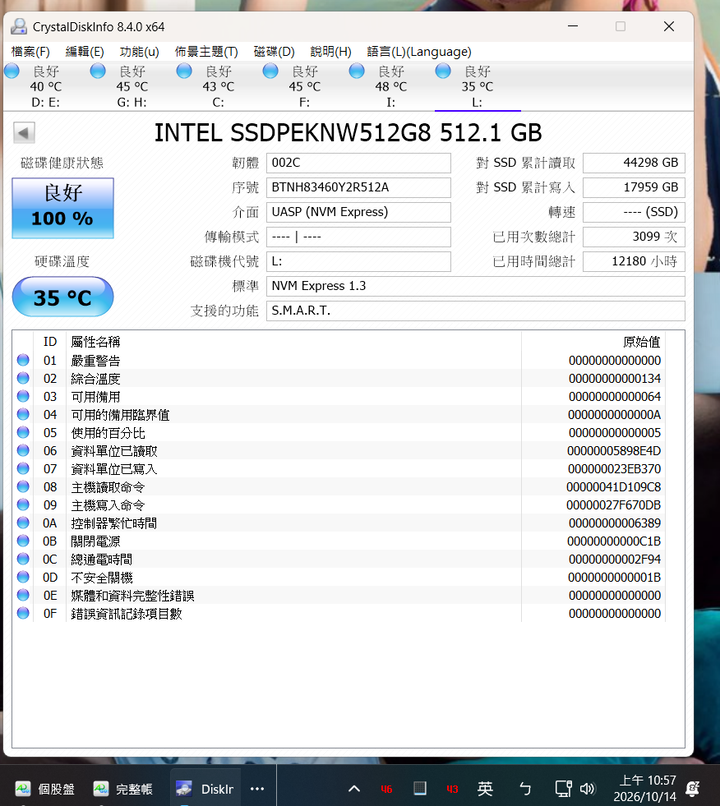Click the serial number field BTNH83460Y2R512A
The width and height of the screenshot is (720, 806).
pyautogui.click(x=358, y=188)
